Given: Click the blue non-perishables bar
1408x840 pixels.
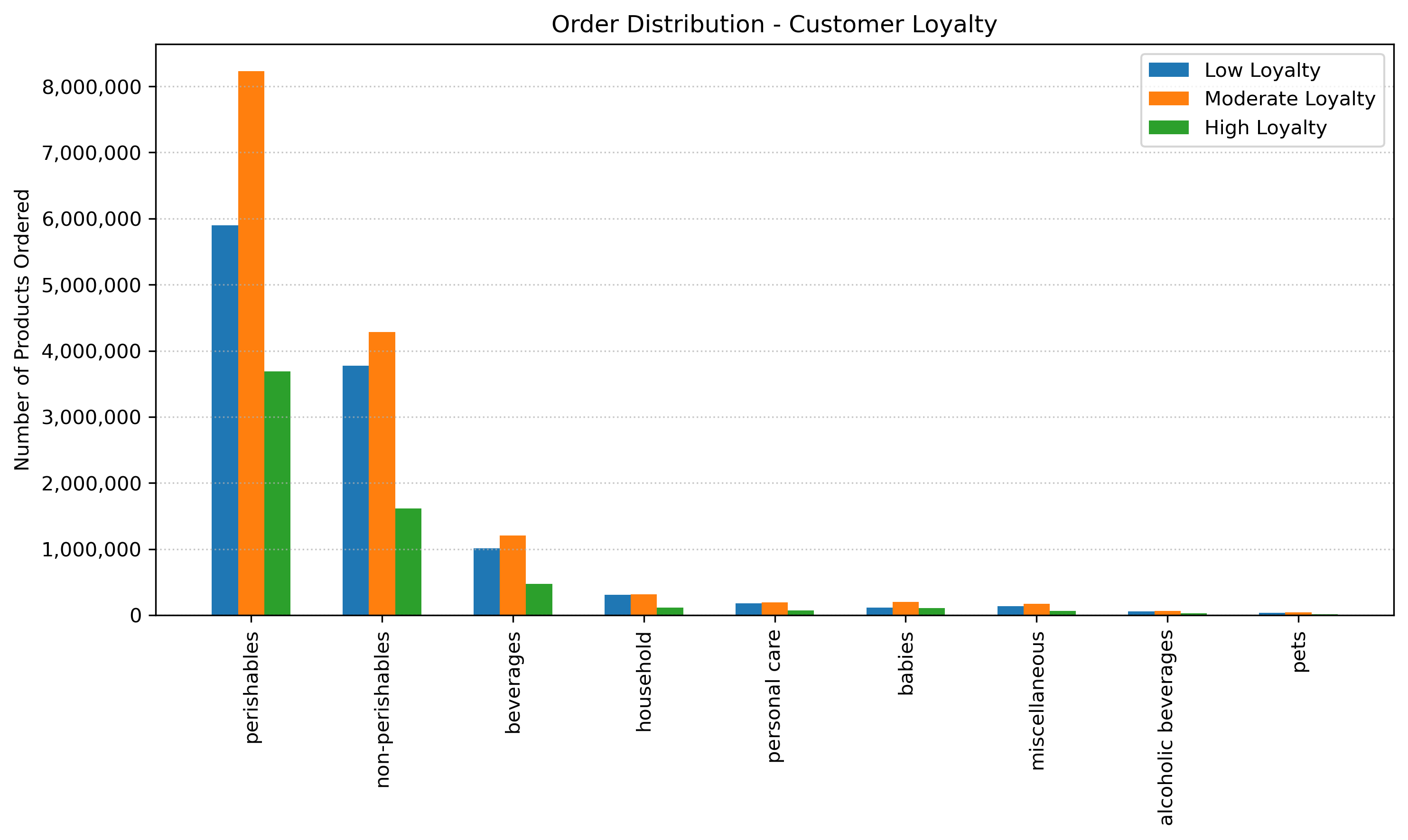Looking at the screenshot, I should click(x=355, y=490).
